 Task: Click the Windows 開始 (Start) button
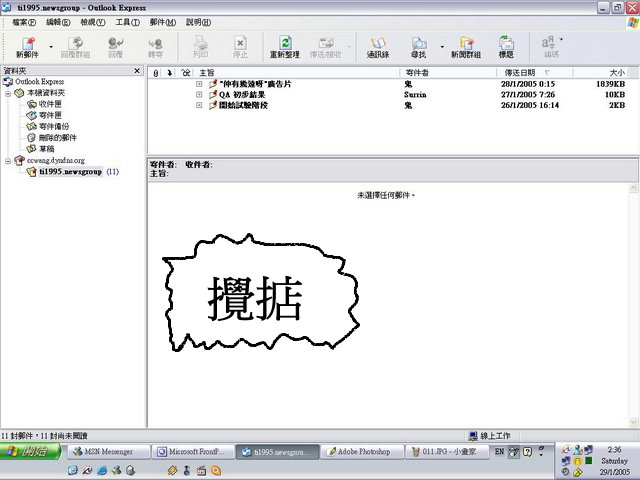[x=32, y=452]
